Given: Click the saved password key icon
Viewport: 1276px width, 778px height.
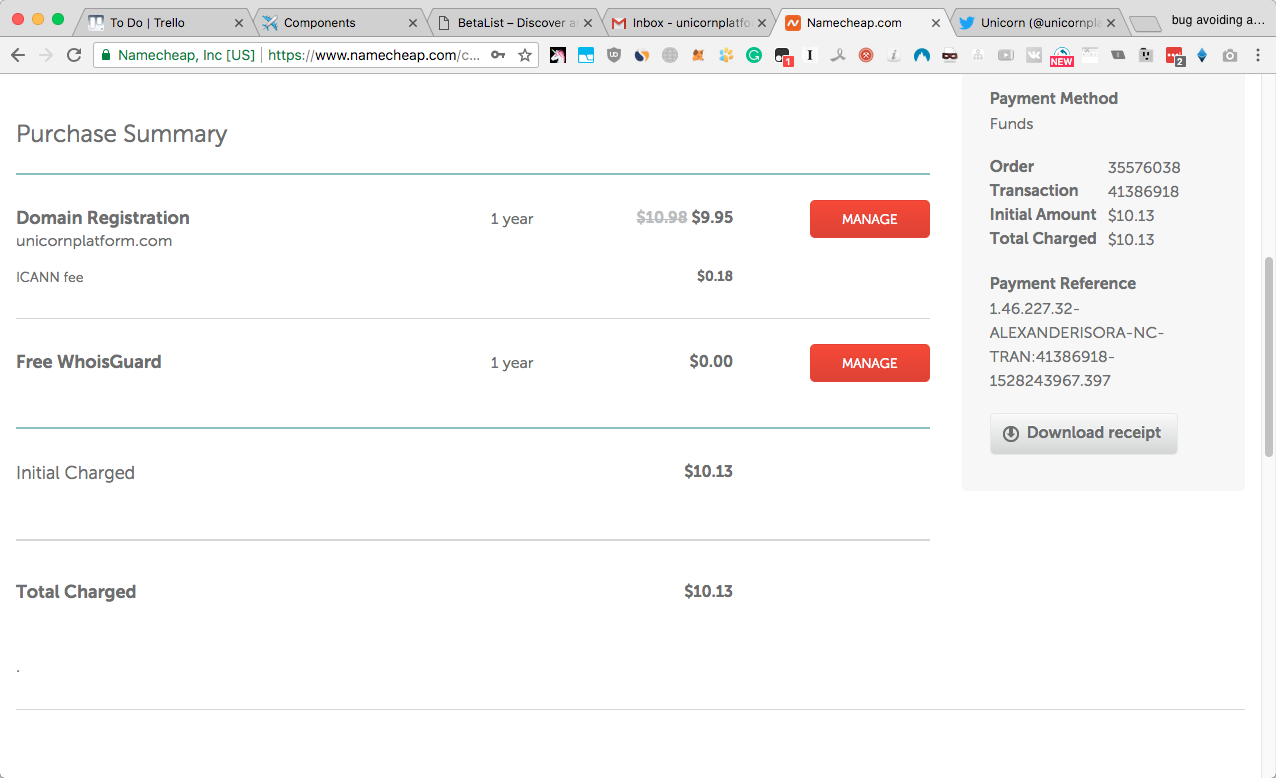Looking at the screenshot, I should pyautogui.click(x=498, y=56).
